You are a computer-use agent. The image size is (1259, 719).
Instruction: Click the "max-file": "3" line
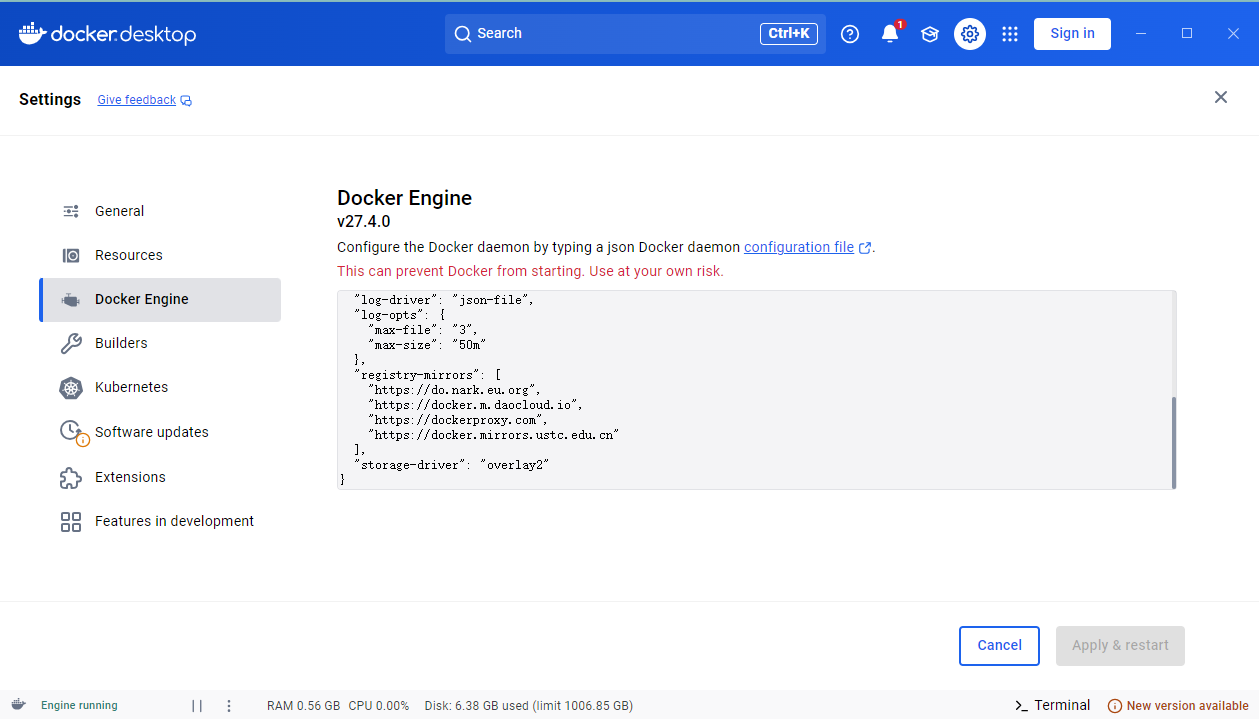tap(424, 329)
